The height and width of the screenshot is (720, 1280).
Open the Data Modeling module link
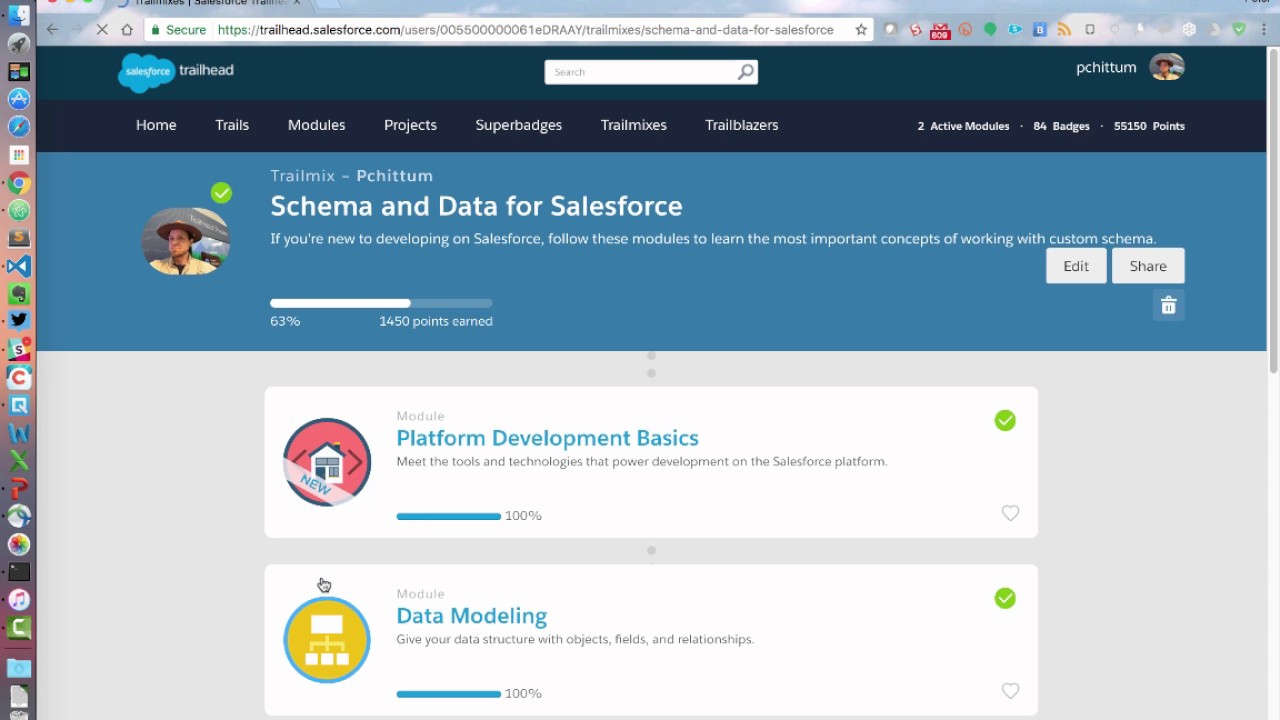(x=471, y=616)
